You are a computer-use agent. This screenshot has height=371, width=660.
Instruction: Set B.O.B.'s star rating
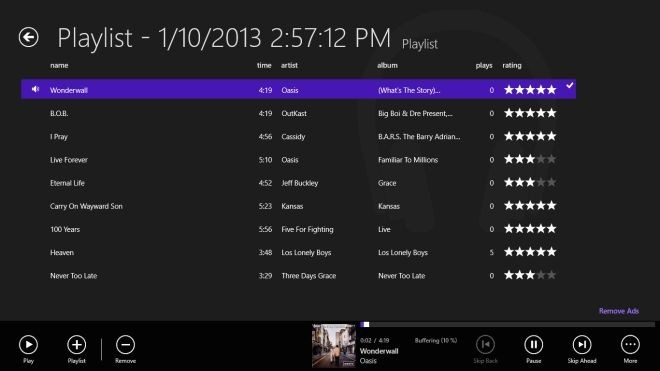[530, 112]
